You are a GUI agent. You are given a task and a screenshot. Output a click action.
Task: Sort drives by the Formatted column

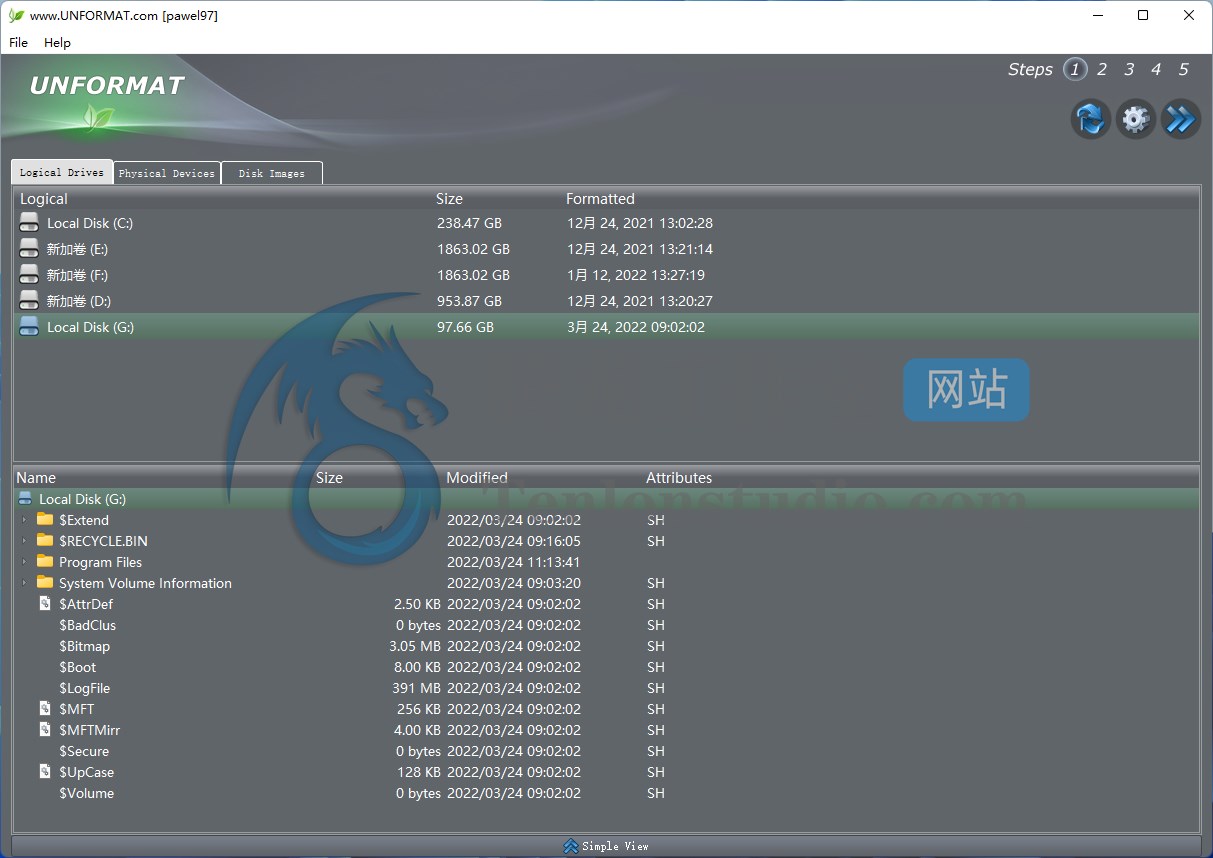(600, 199)
